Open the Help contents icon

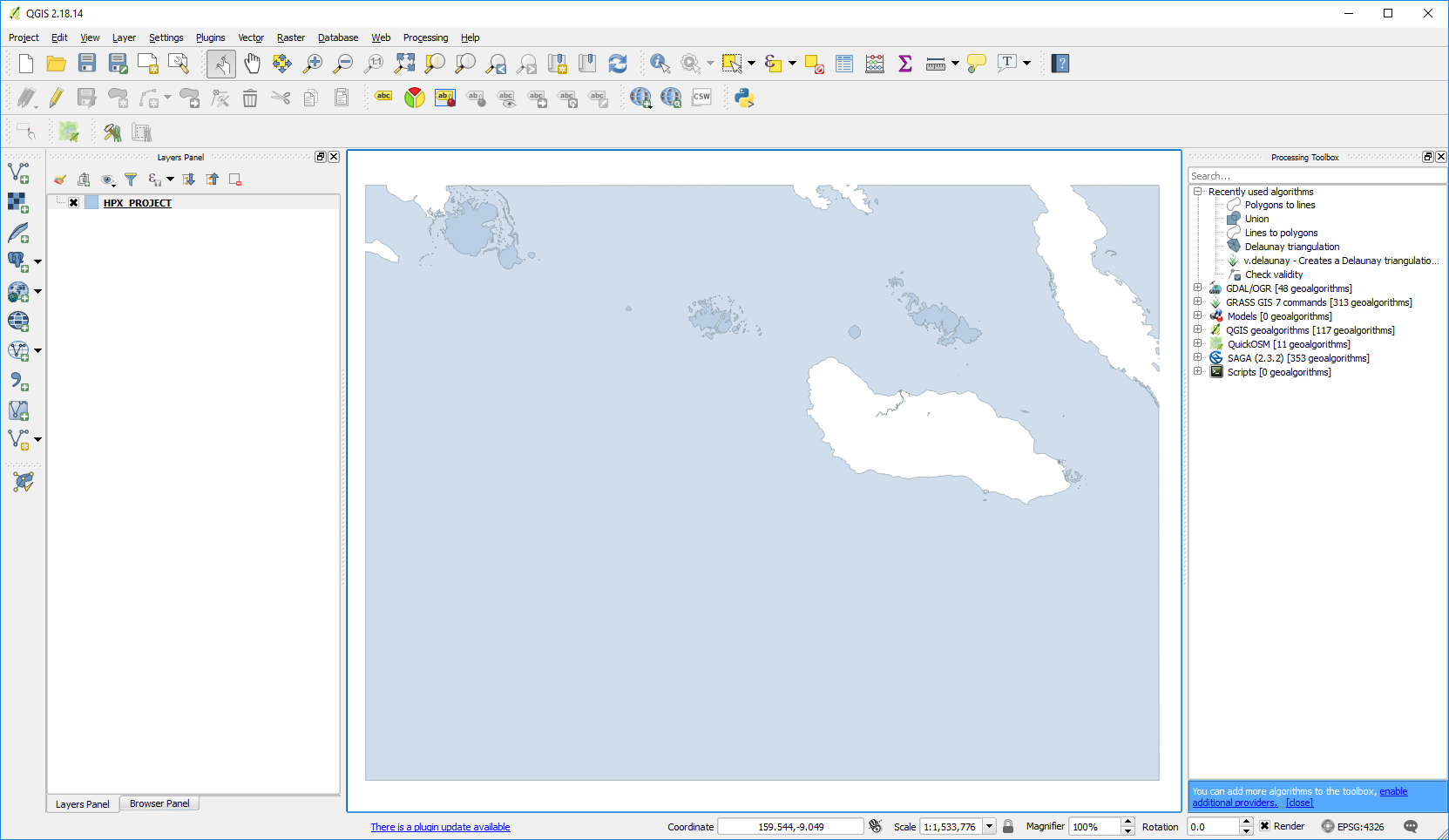[1060, 64]
